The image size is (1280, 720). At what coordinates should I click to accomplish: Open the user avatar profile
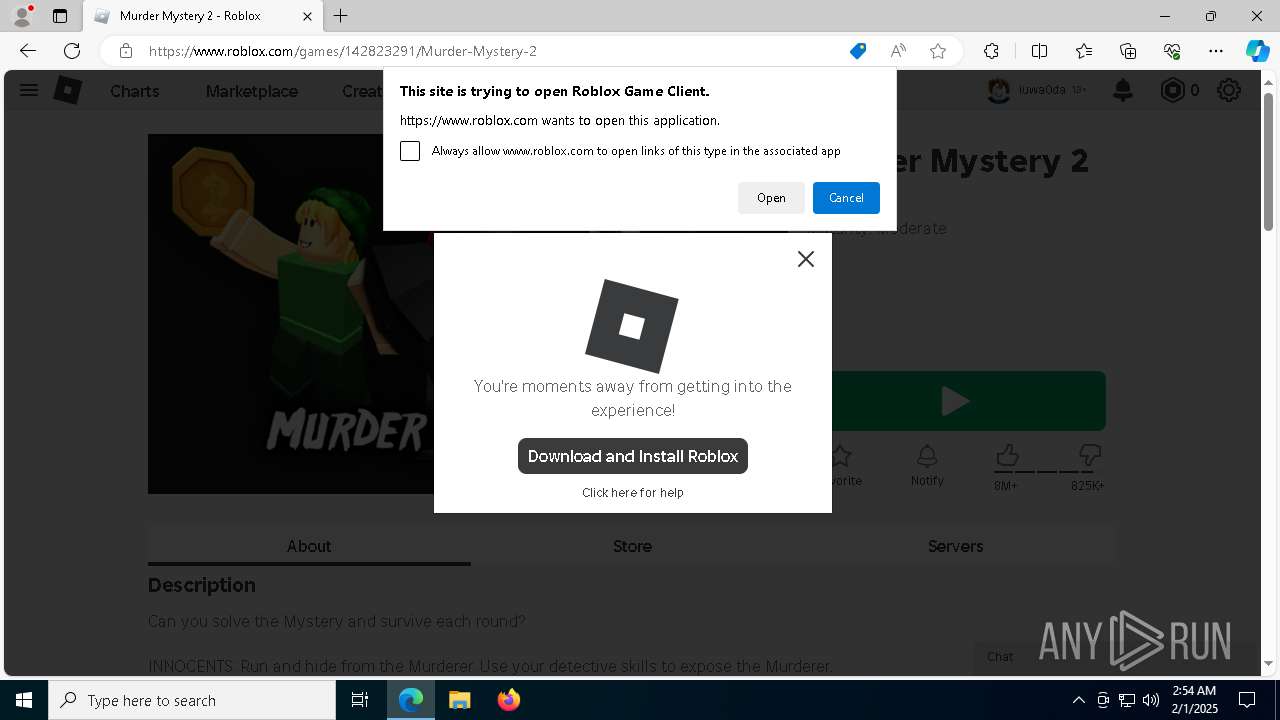click(x=998, y=91)
